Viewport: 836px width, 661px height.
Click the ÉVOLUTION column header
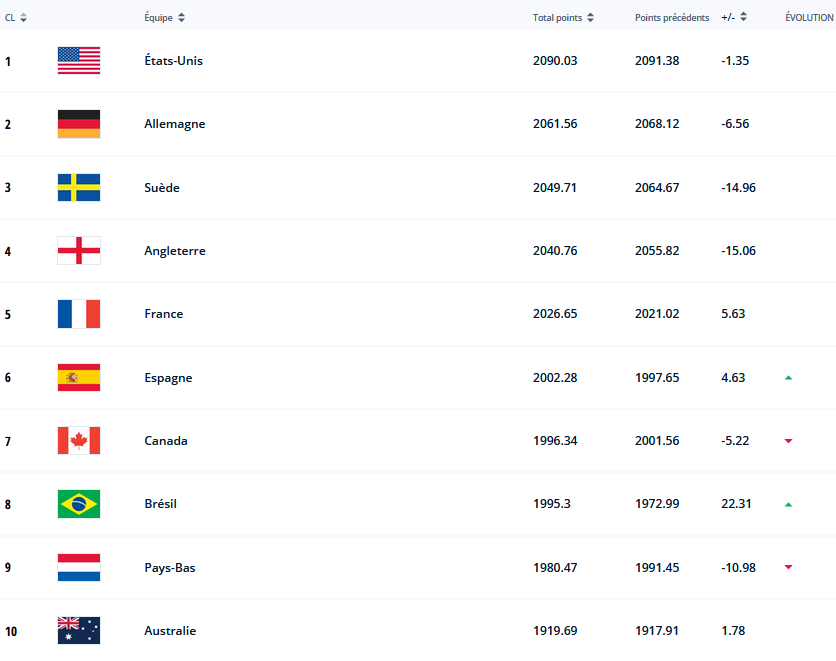coord(809,18)
